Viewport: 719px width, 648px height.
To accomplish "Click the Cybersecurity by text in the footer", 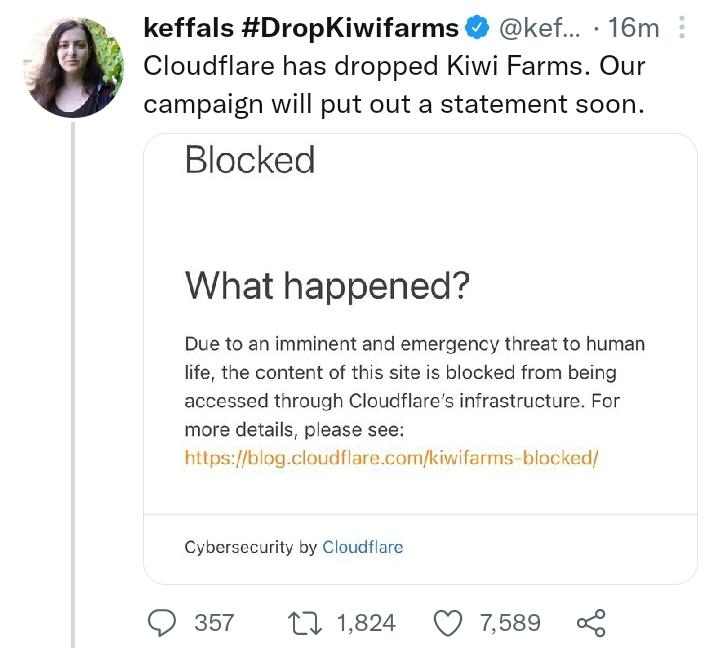I will (251, 547).
